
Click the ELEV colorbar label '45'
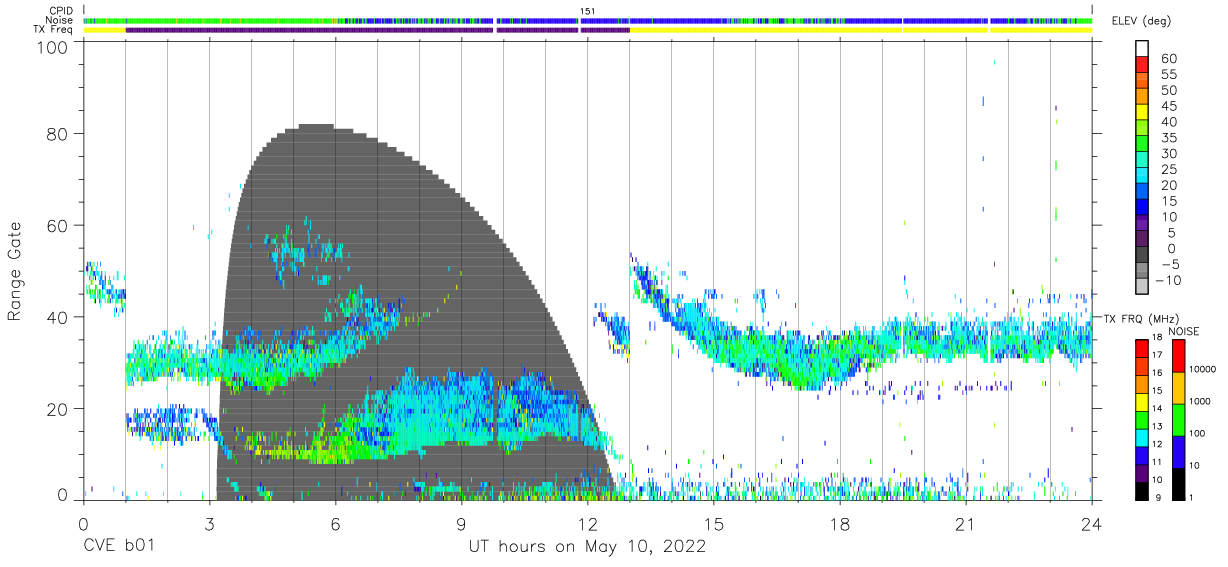[1168, 107]
